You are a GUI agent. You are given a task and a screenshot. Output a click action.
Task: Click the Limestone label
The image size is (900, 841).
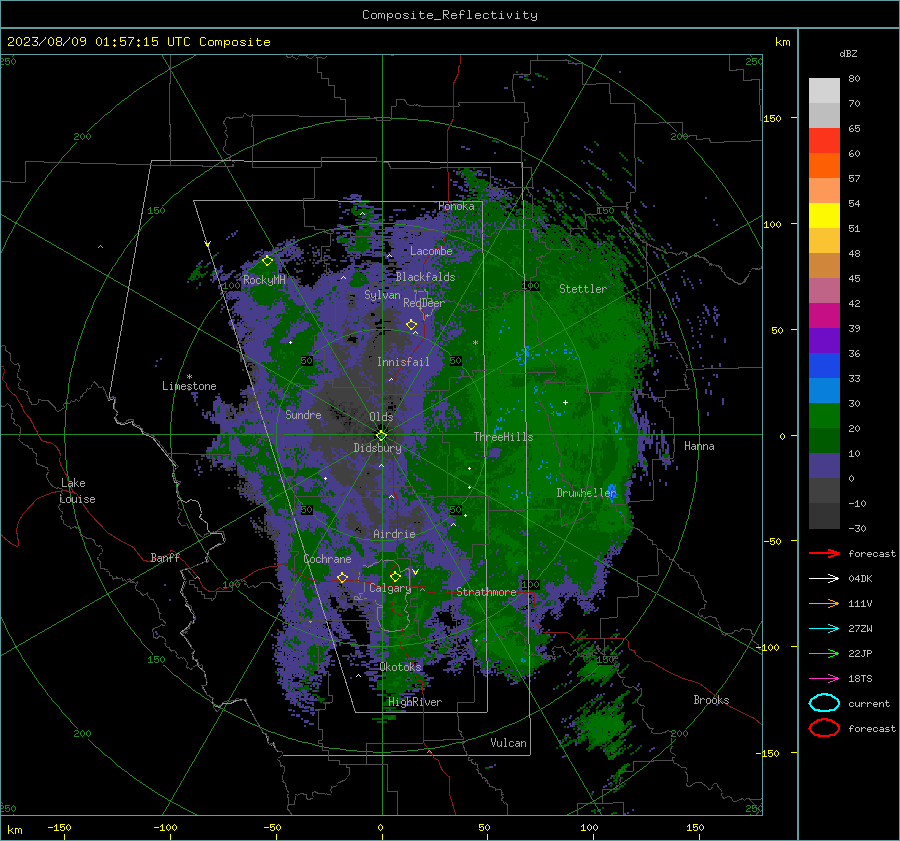coord(189,386)
